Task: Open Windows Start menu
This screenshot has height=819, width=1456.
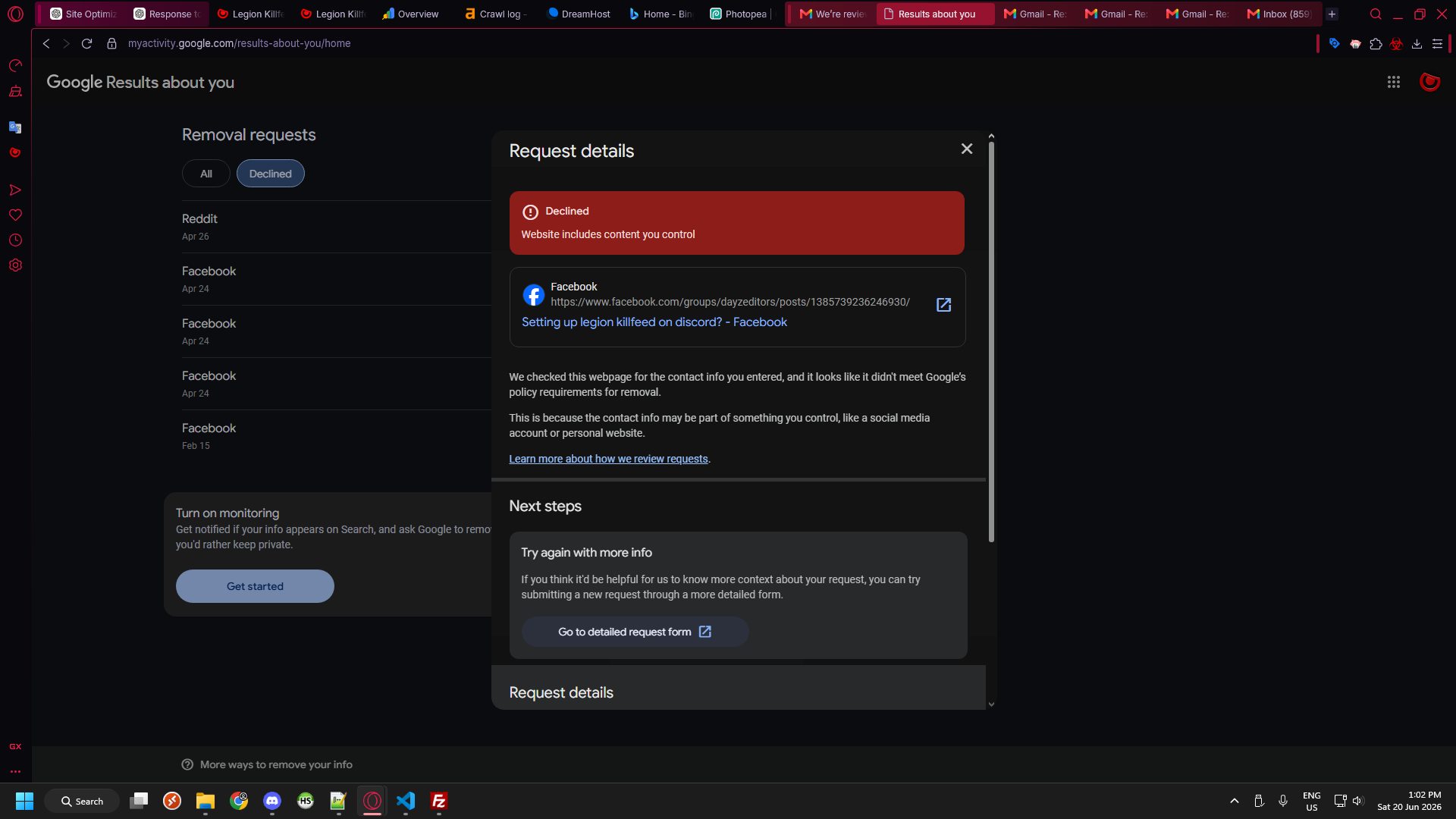Action: coord(24,801)
